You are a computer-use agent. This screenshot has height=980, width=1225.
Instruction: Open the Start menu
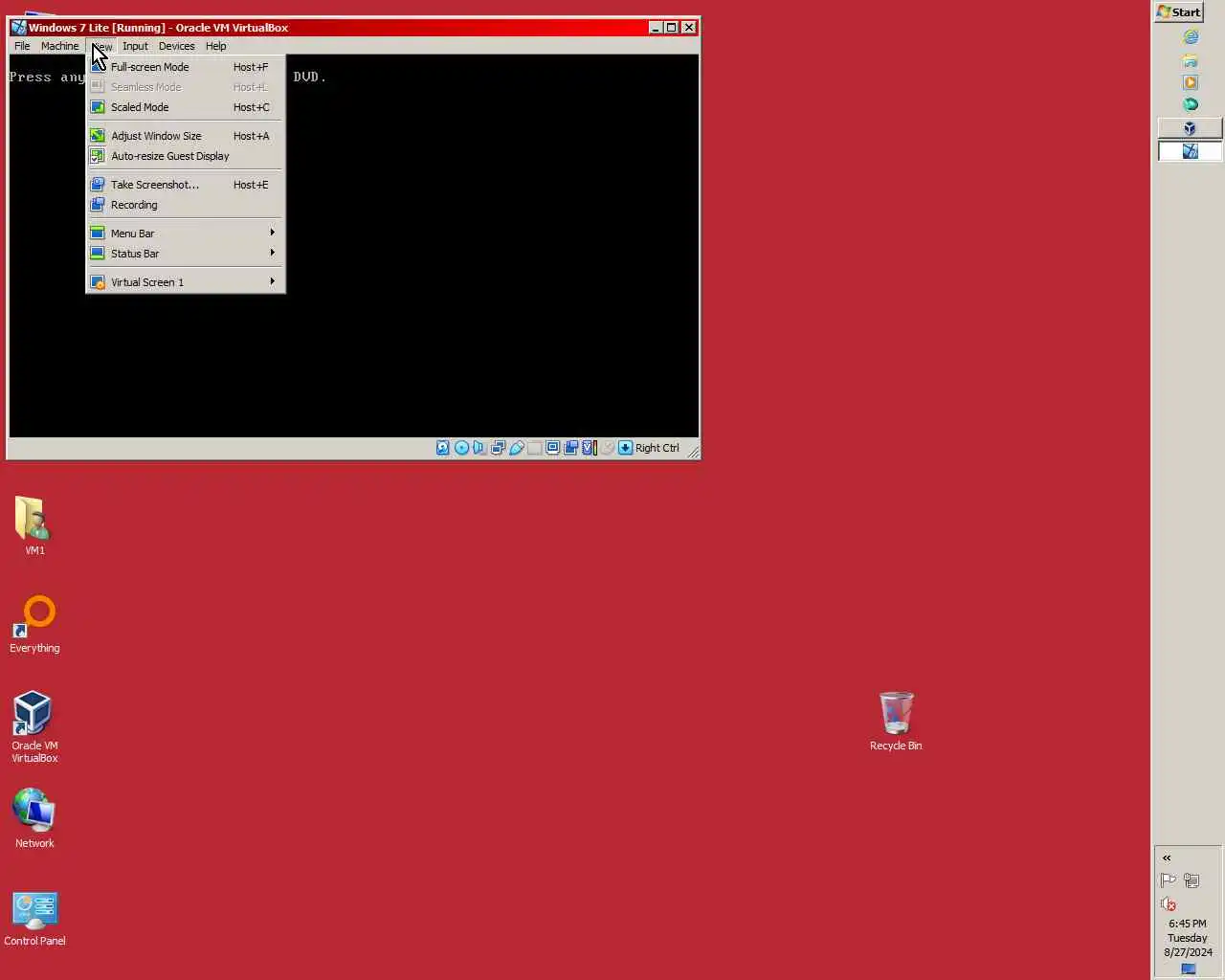point(1179,11)
